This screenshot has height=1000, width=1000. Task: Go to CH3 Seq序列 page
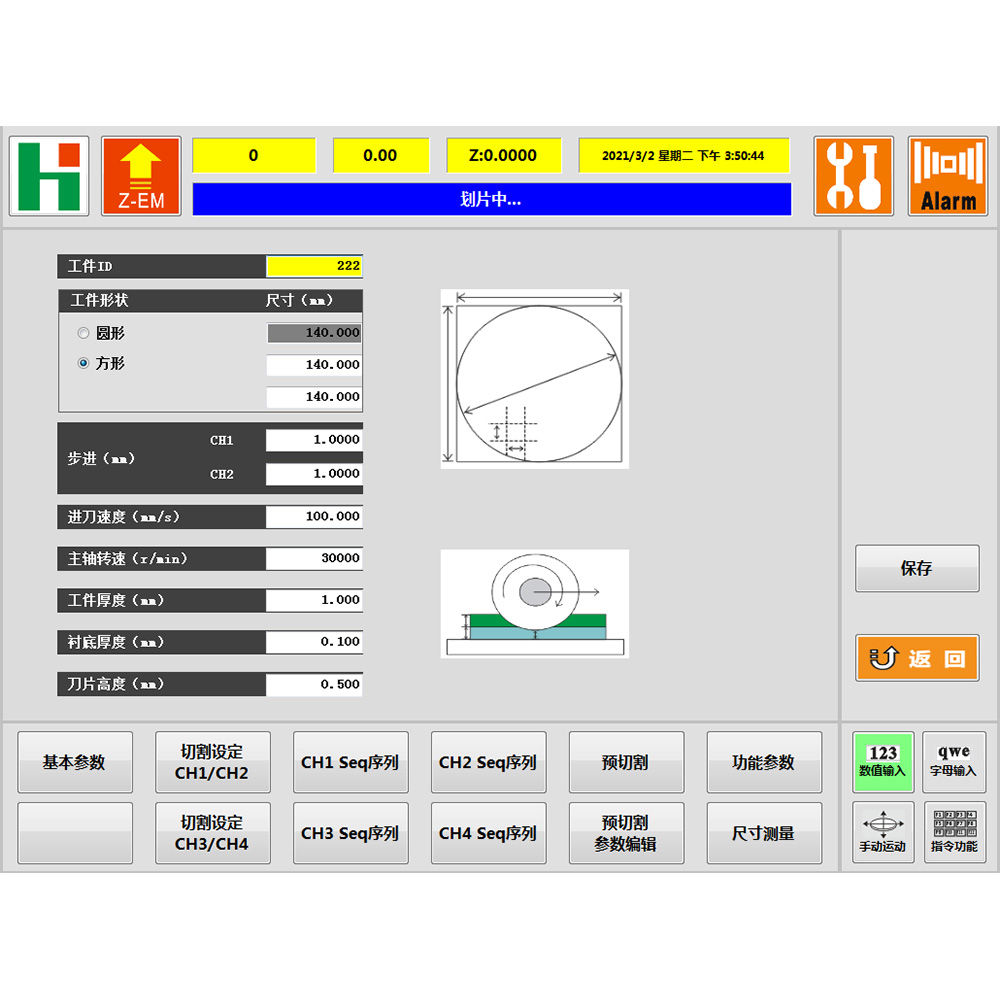coord(350,833)
